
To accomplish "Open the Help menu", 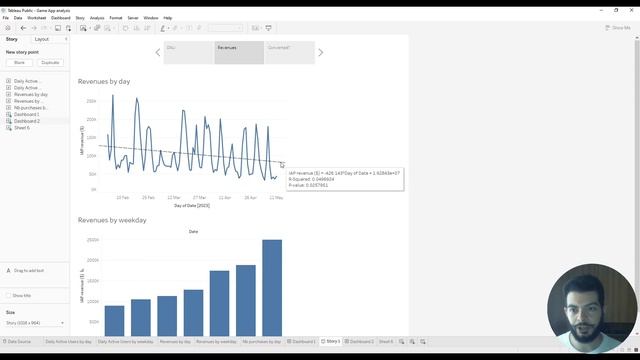I will [167, 18].
